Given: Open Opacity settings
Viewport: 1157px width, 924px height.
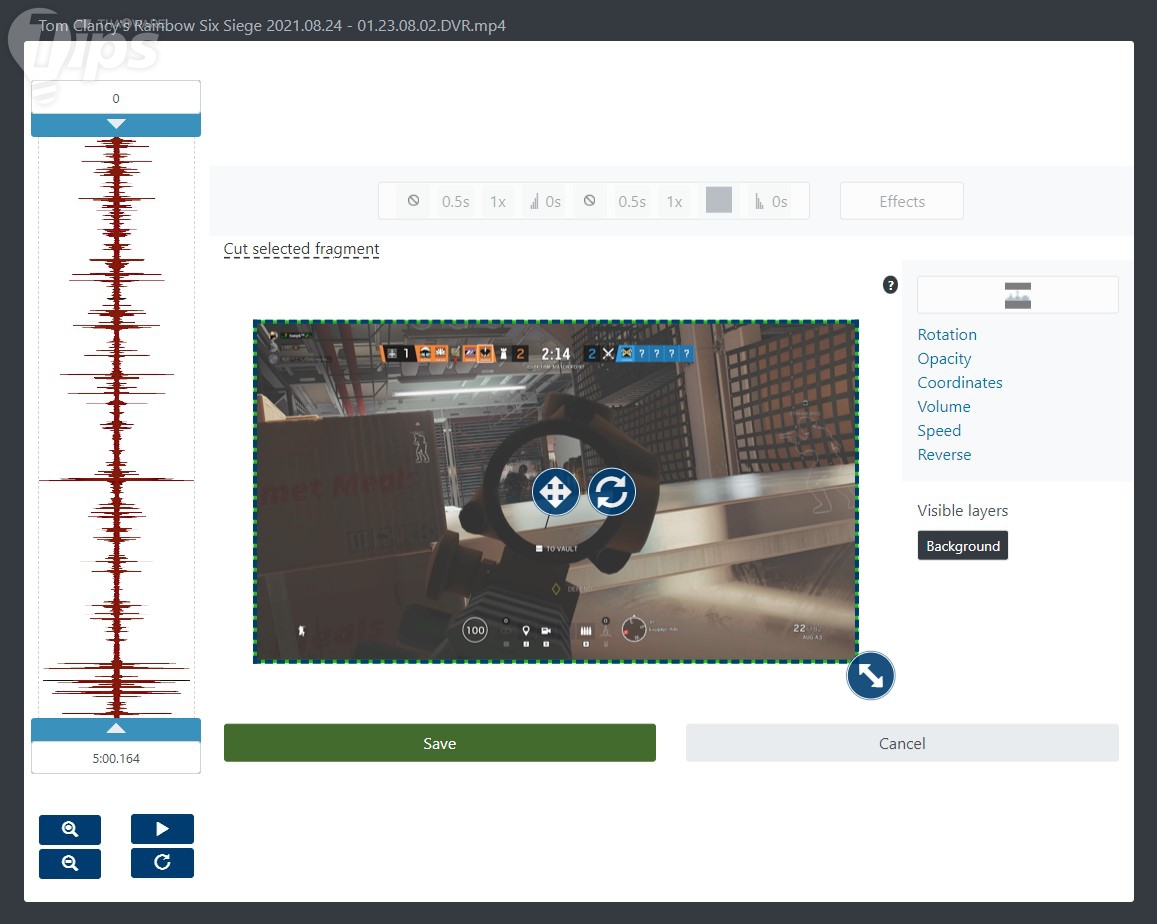Looking at the screenshot, I should click(x=944, y=359).
